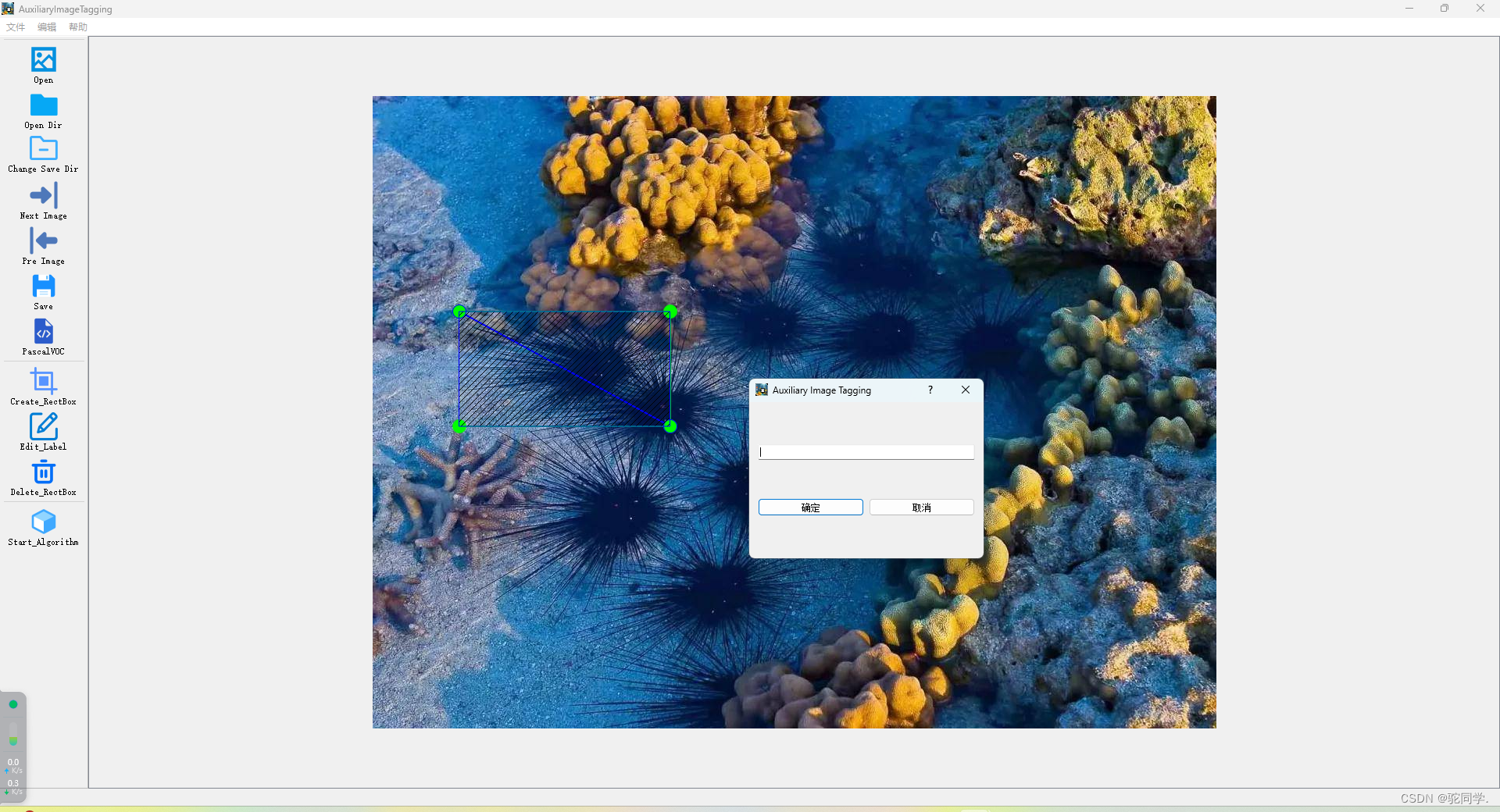
Task: Save the annotations with Save icon
Action: coord(44,286)
